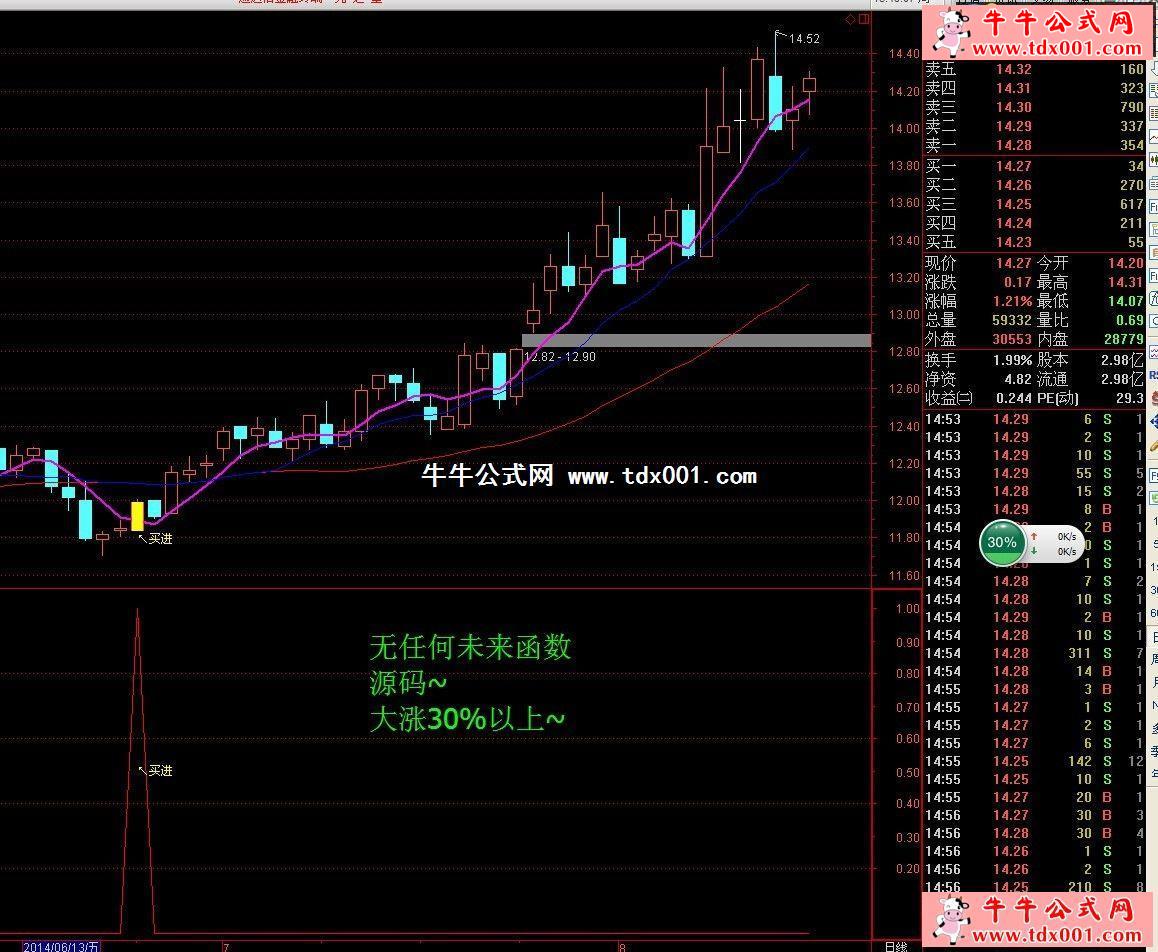Select the yellow buy-signal candlestick
Image resolution: width=1158 pixels, height=952 pixels.
coord(137,516)
